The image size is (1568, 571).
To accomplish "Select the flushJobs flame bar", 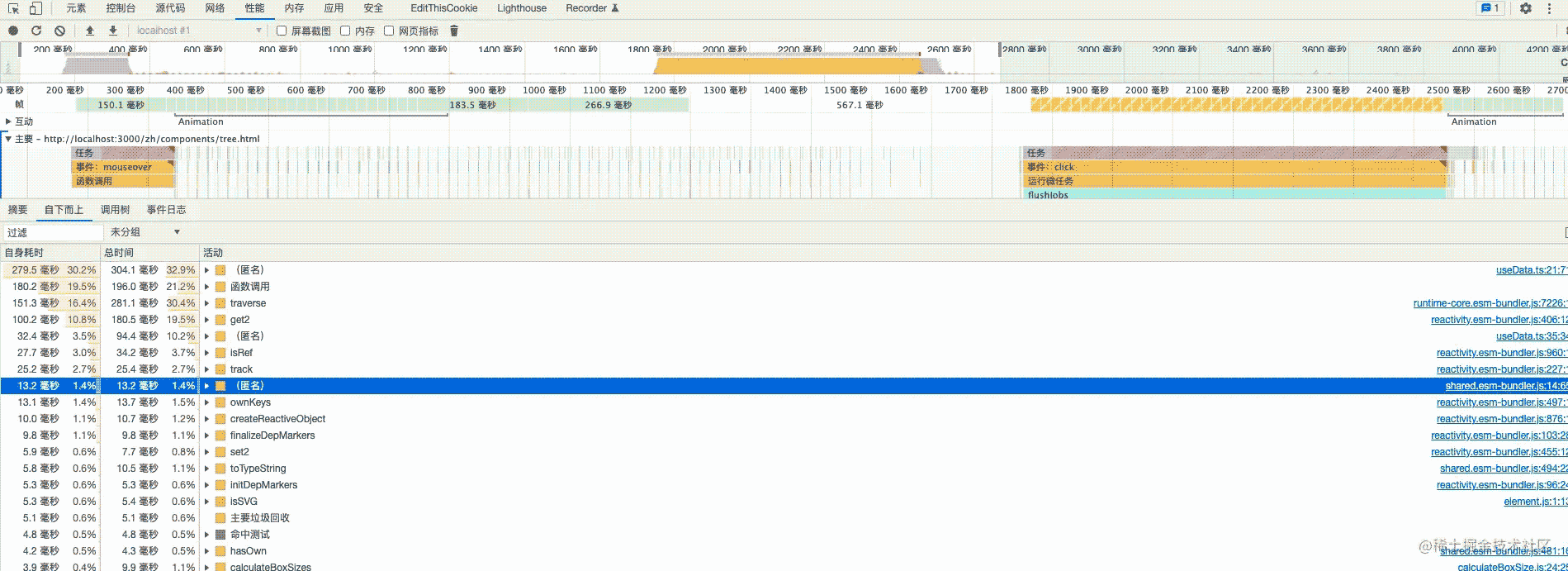I will tap(1235, 195).
